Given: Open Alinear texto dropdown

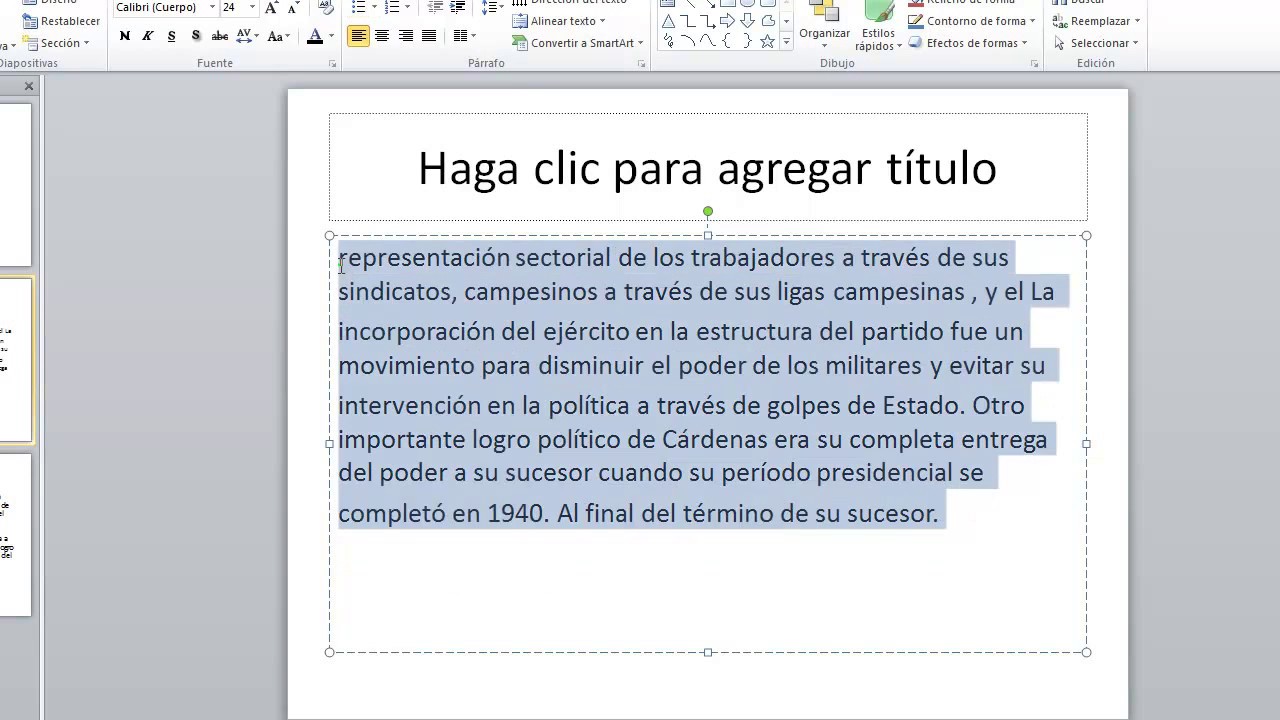Looking at the screenshot, I should click(559, 21).
